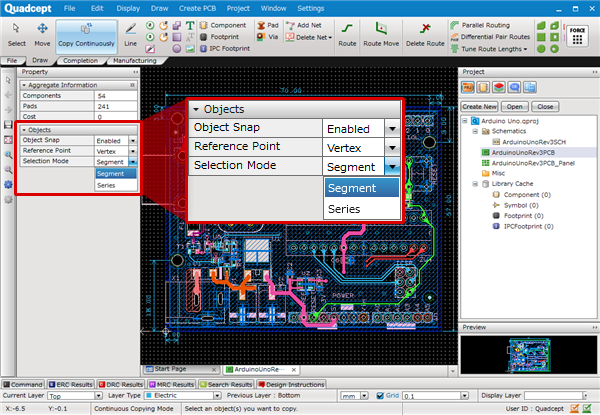This screenshot has height=415, width=600.
Task: Select ArduinoUnoRev3SCH in project tree
Action: coord(534,142)
